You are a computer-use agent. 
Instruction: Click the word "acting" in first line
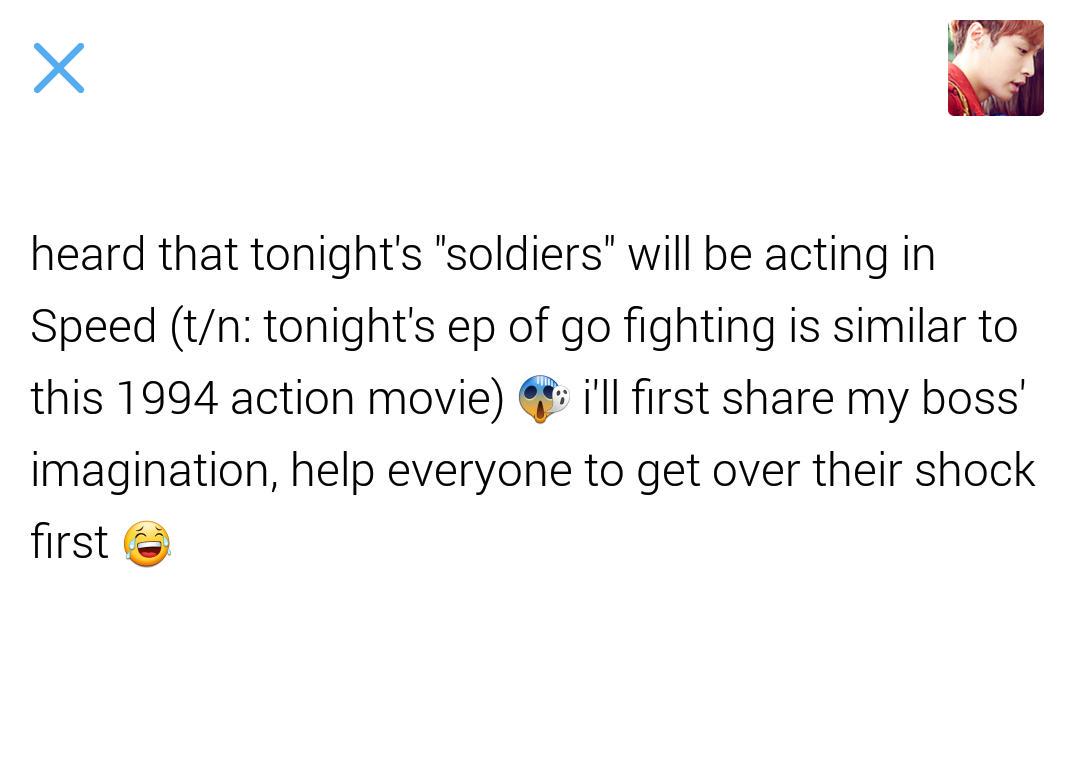point(826,254)
